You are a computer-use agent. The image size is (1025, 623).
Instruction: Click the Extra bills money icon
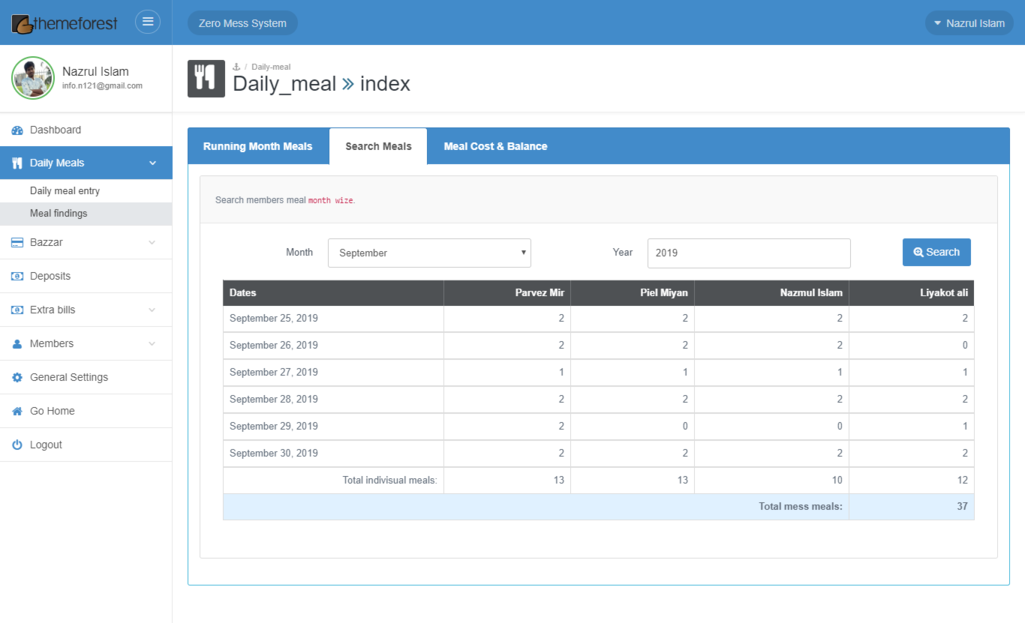17,310
